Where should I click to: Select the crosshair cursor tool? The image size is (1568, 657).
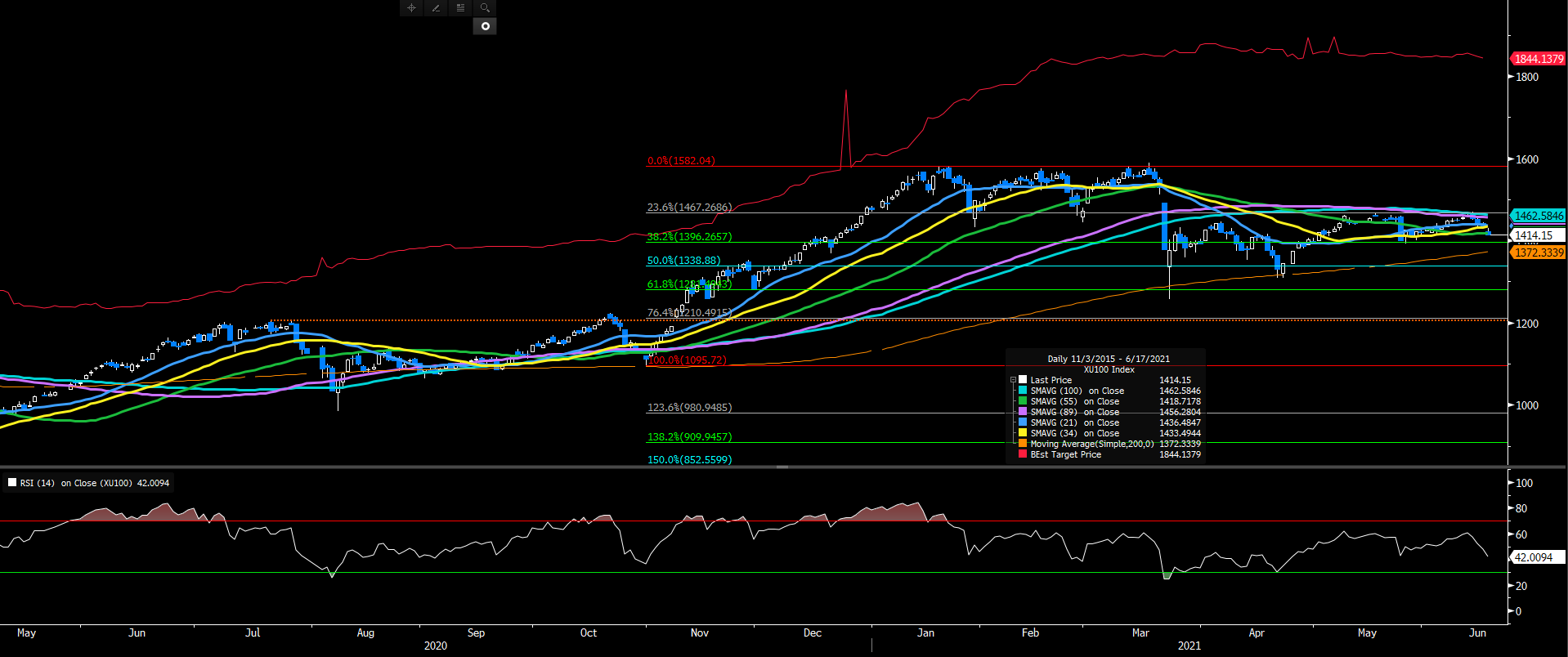click(x=411, y=7)
